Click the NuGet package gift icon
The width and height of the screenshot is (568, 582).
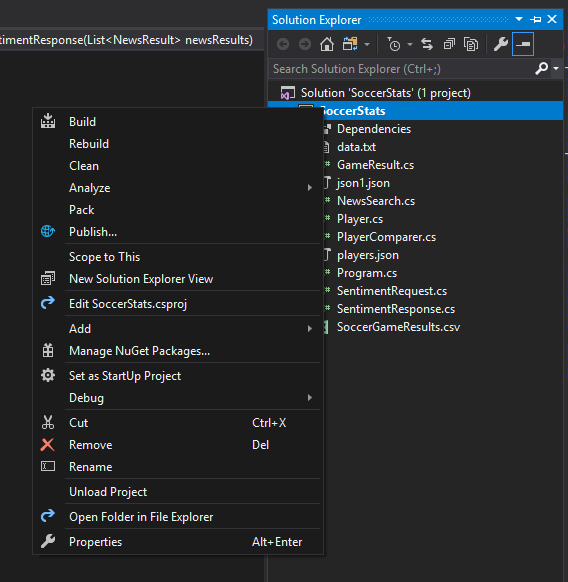coord(48,350)
